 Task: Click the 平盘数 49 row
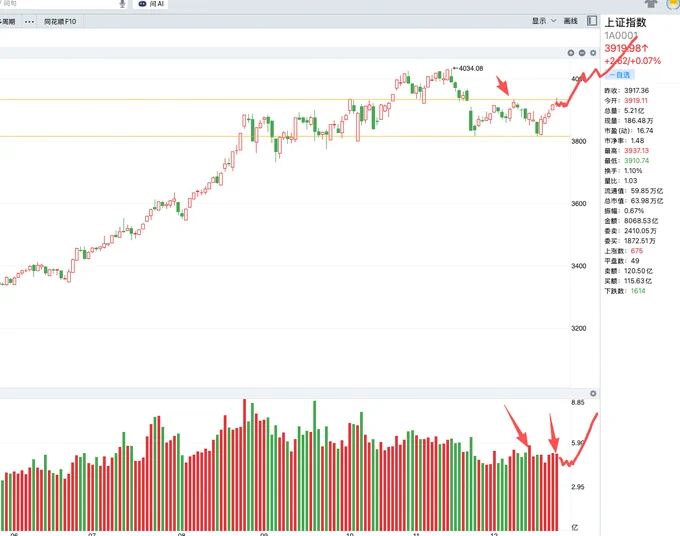622,261
